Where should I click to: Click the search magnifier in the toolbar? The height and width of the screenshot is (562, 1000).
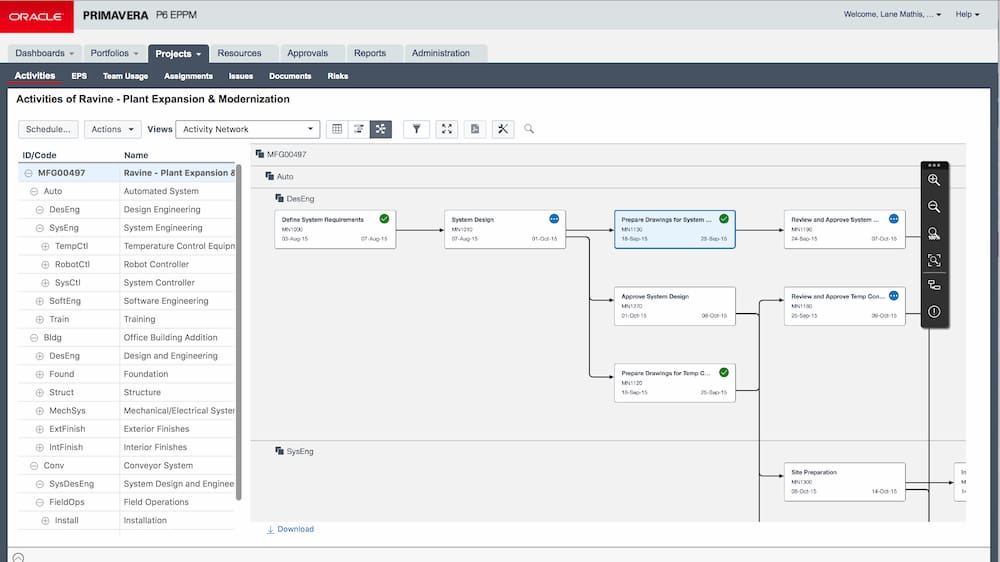[x=529, y=129]
